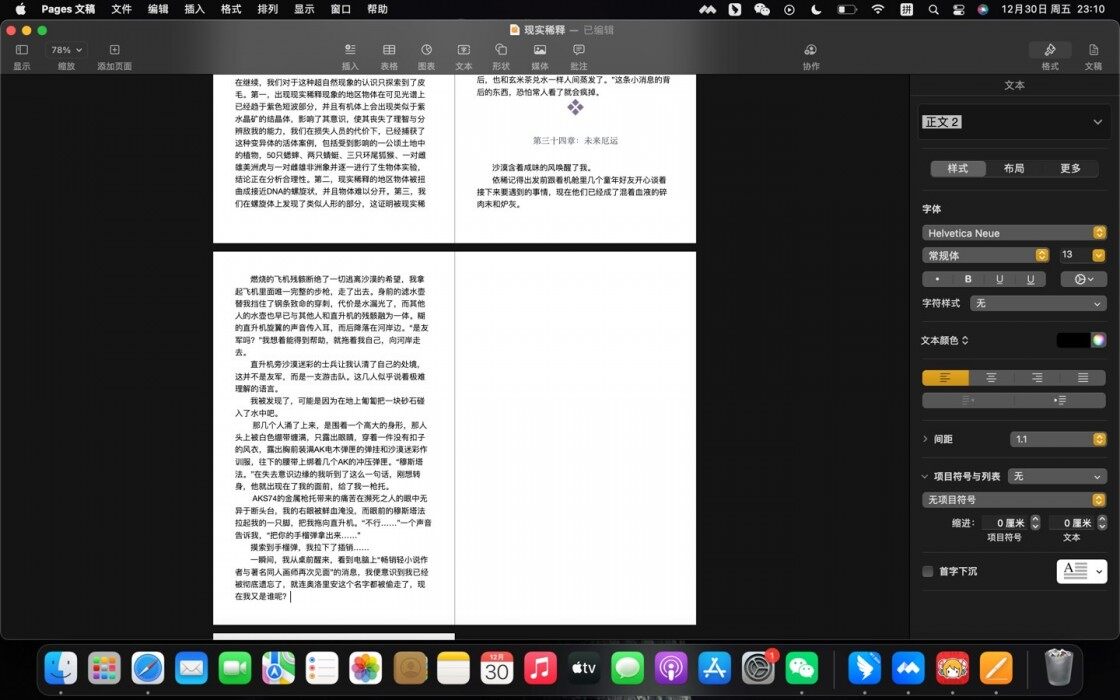The image size is (1120, 700).
Task: Click the Wi-Fi status icon
Action: click(878, 9)
